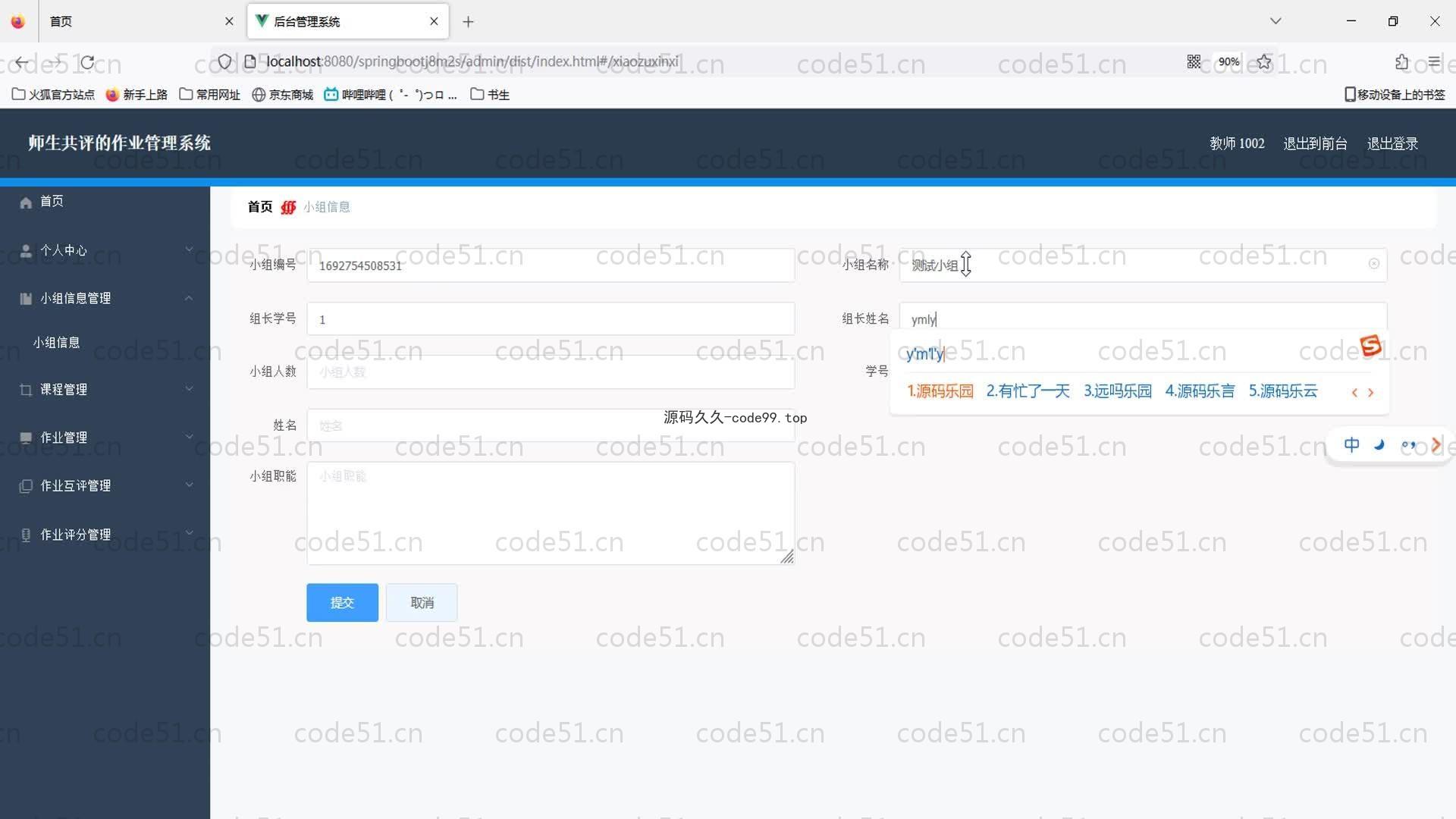The image size is (1456, 819).
Task: Click the QR code icon in the address bar
Action: click(1194, 61)
